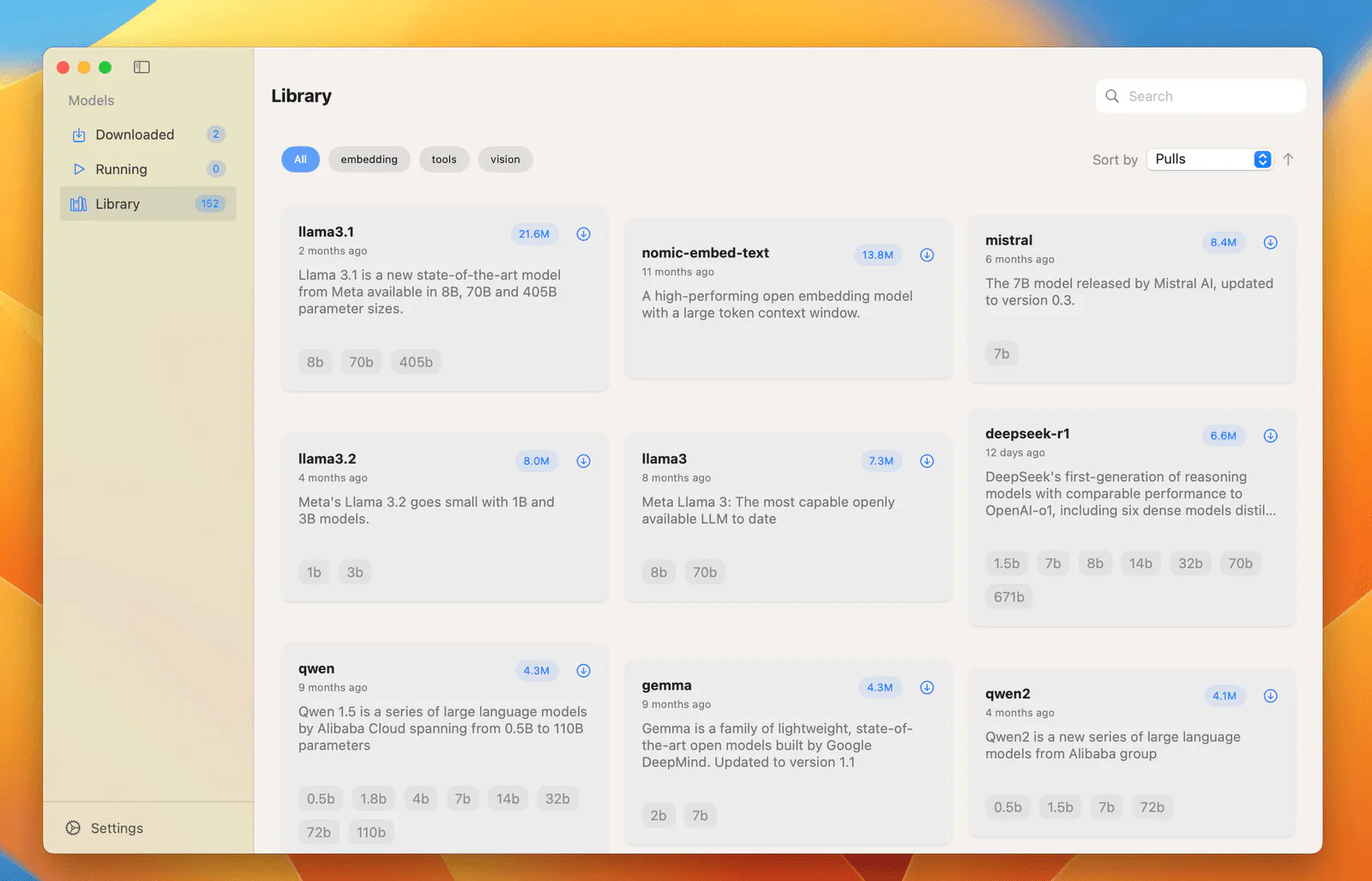Download the qwen model
The image size is (1372, 881).
point(583,671)
